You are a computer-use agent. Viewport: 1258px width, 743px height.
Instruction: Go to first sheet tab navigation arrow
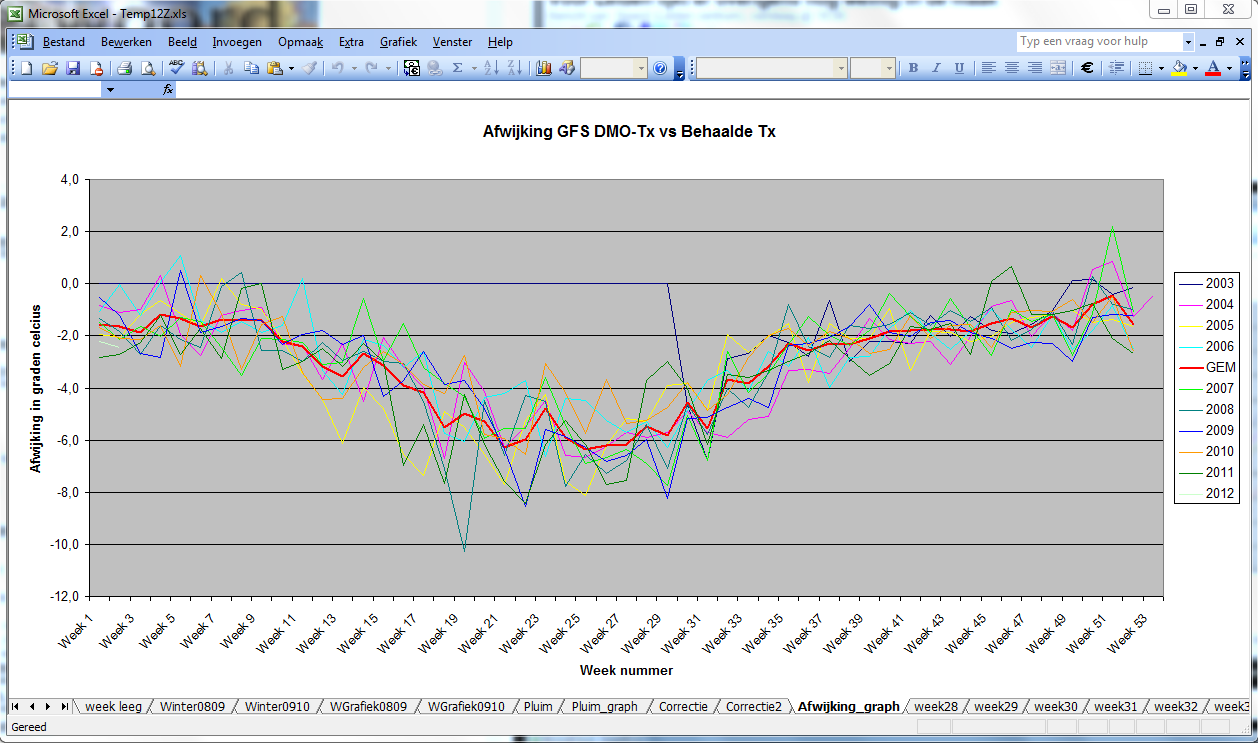click(17, 706)
